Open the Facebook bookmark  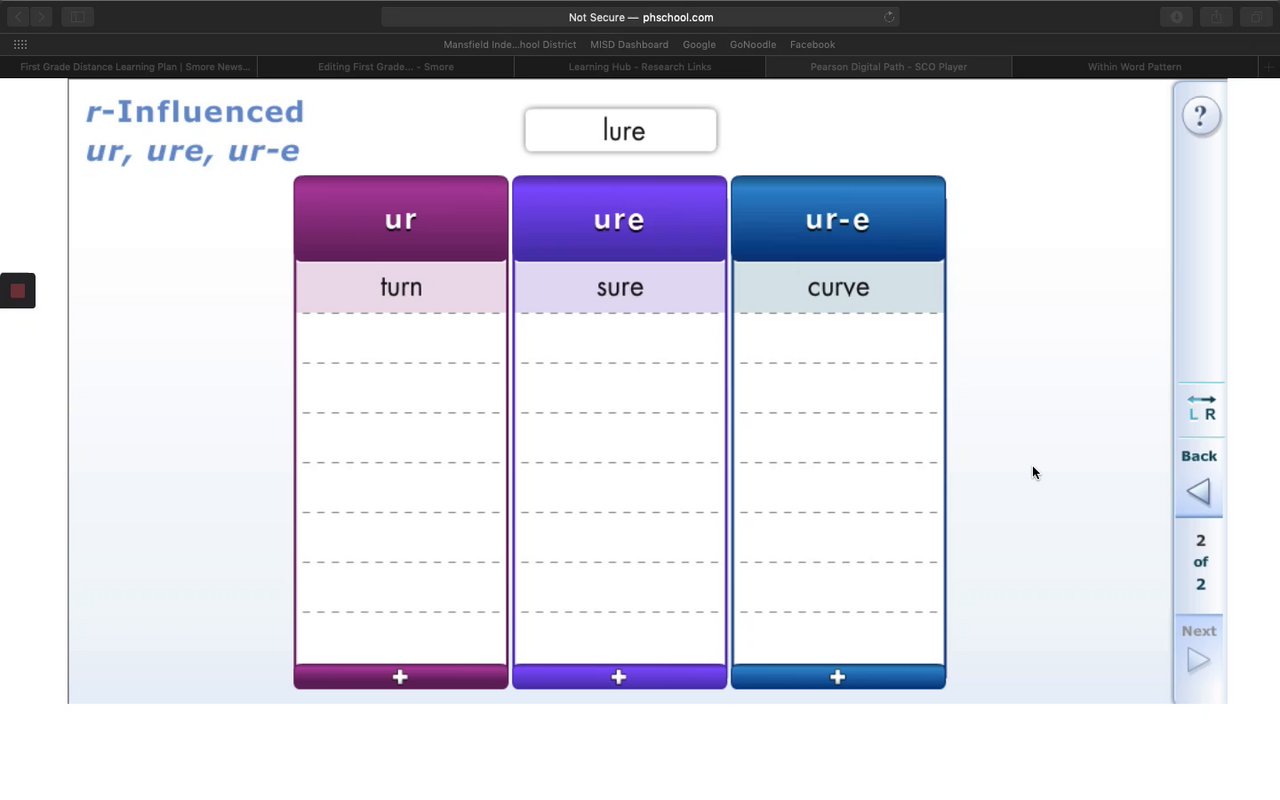tap(812, 44)
